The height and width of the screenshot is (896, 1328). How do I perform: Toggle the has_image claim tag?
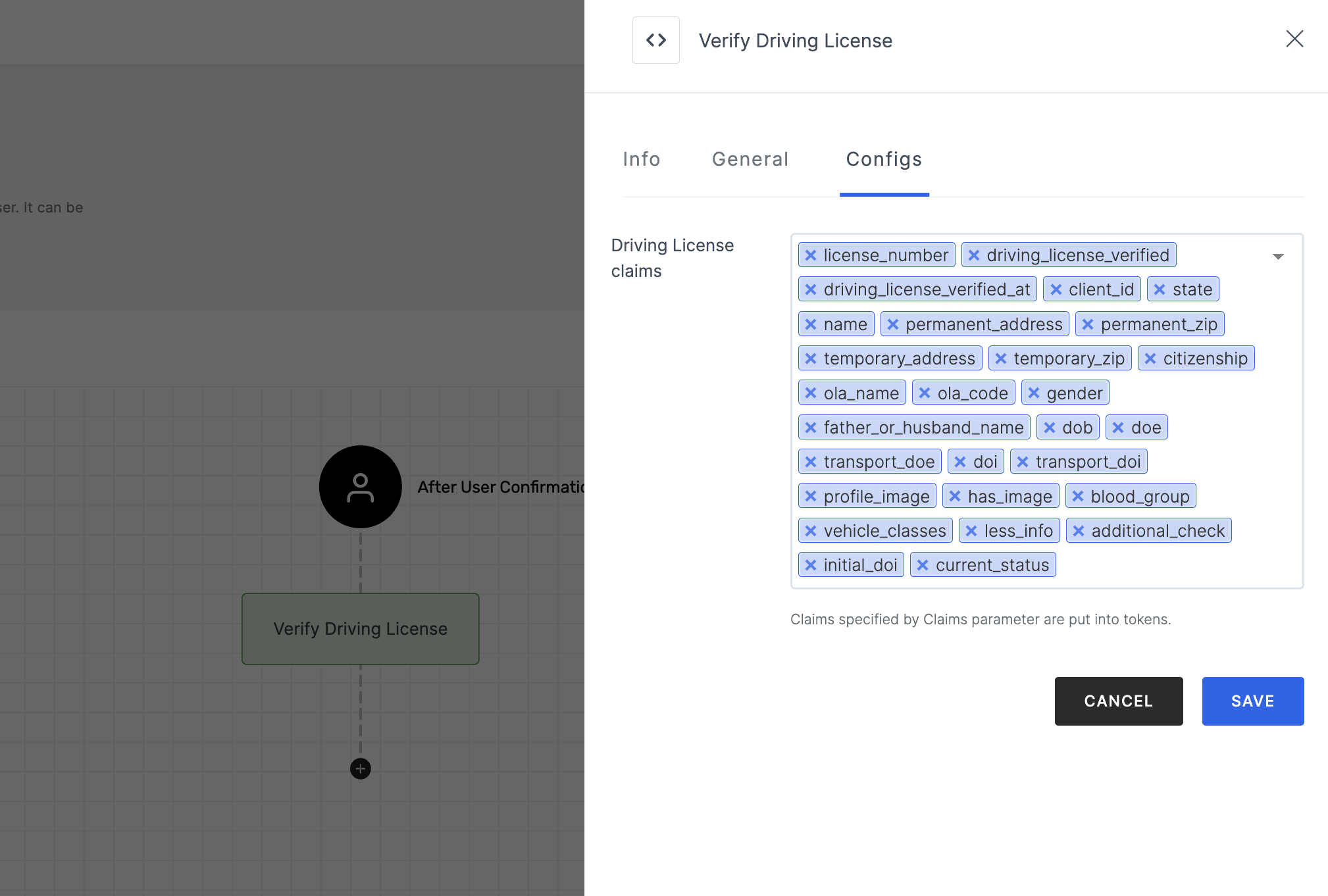[x=955, y=496]
